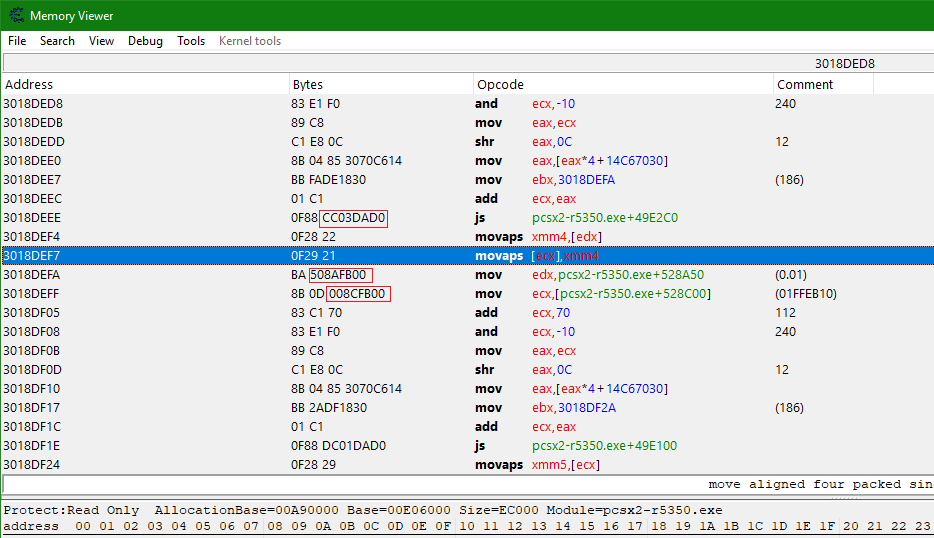This screenshot has width=934, height=538.
Task: Select the row at address 3018DF0B
Action: click(x=468, y=351)
